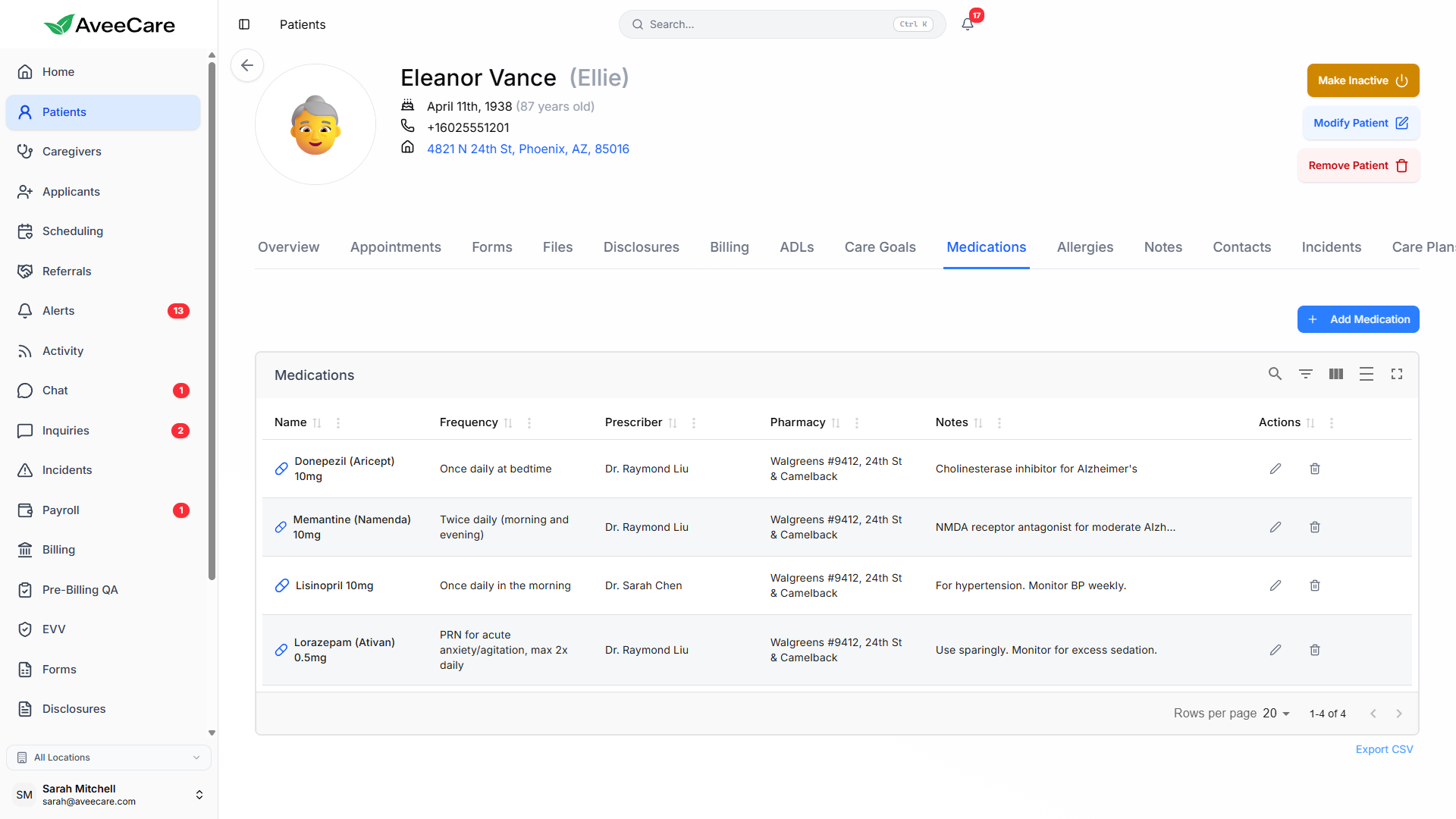Edit the Lisinopril 10mg medication

1276,585
